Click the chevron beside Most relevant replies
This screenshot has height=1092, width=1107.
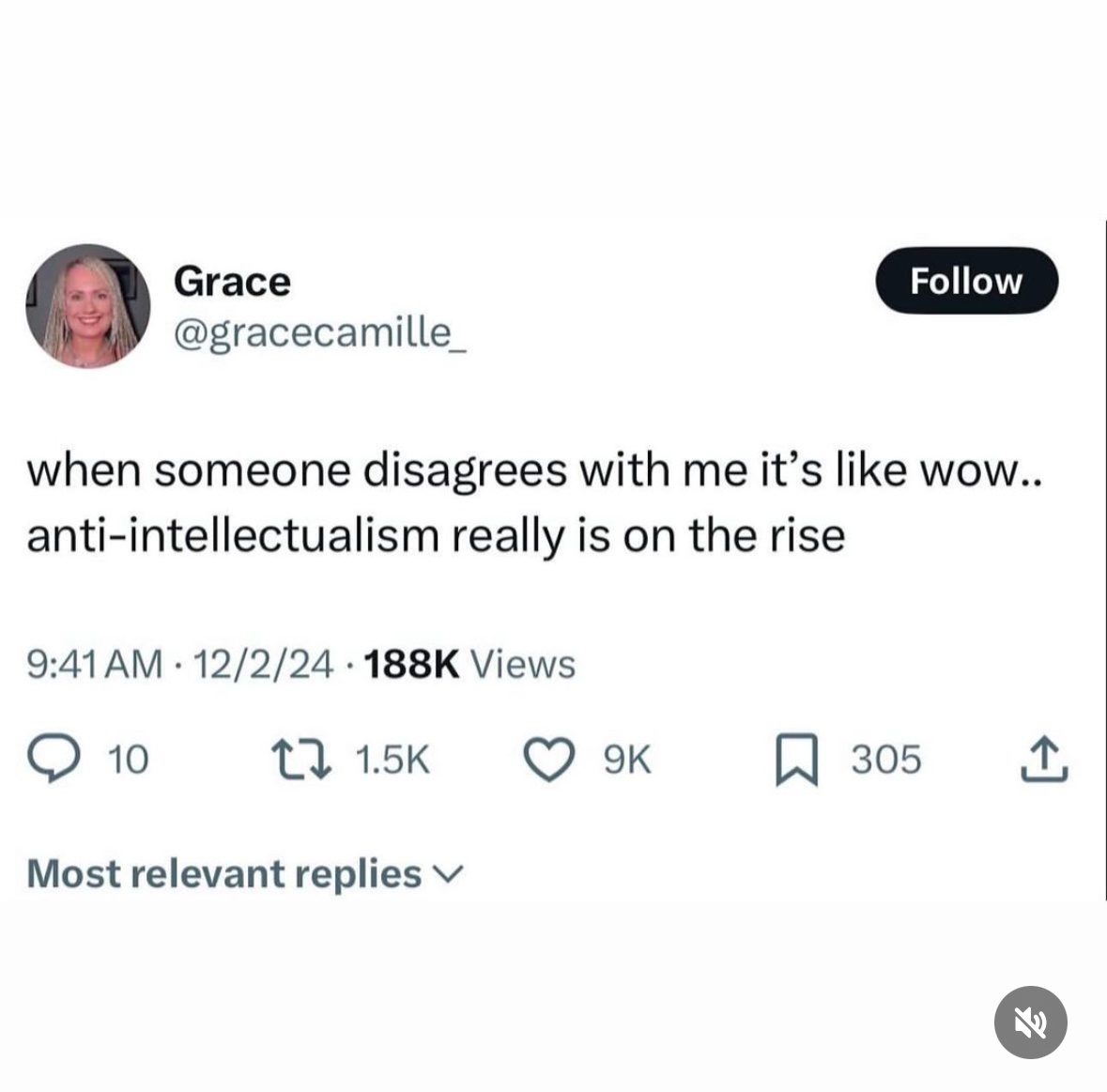tap(450, 875)
